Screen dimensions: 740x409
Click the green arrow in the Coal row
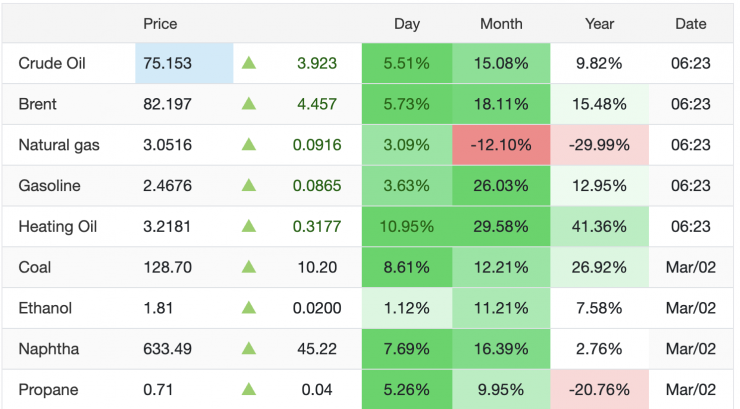pyautogui.click(x=249, y=268)
